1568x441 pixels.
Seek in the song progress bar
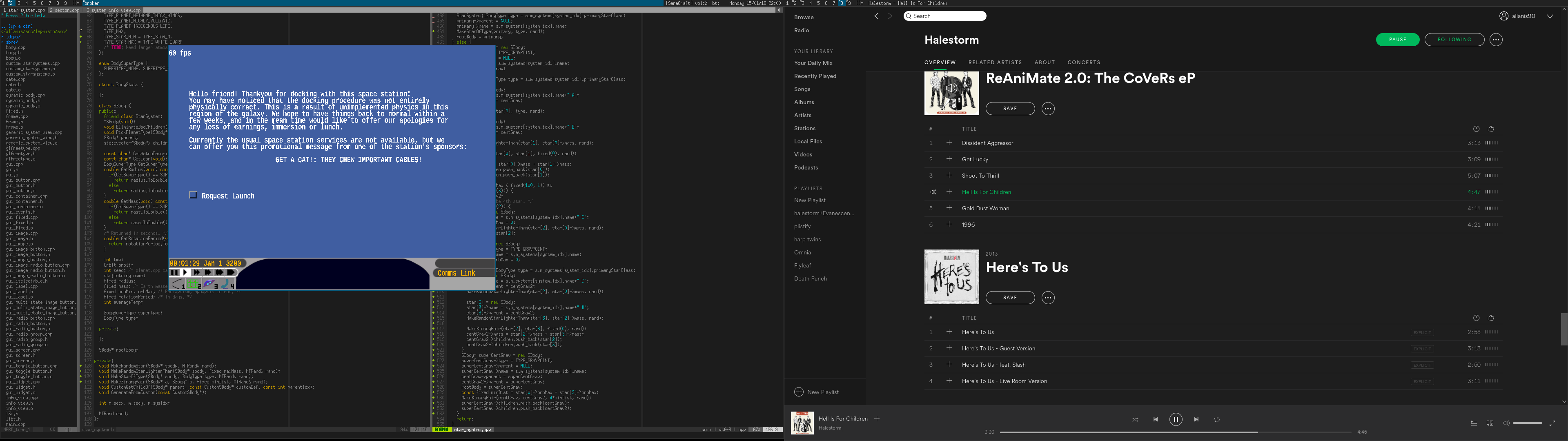pos(1175,432)
